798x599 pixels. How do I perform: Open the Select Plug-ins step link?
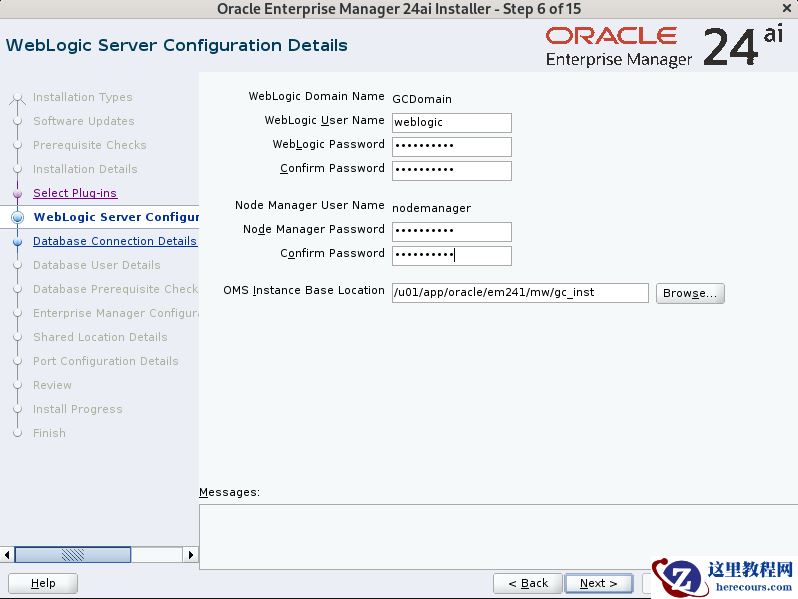[x=75, y=193]
